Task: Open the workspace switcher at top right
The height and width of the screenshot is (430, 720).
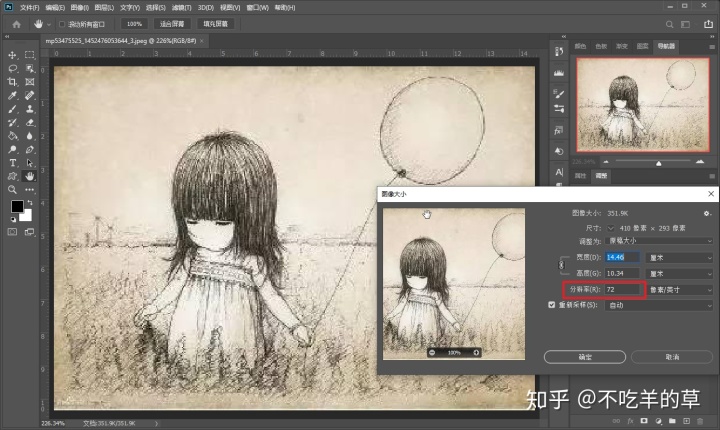Action: coord(686,24)
